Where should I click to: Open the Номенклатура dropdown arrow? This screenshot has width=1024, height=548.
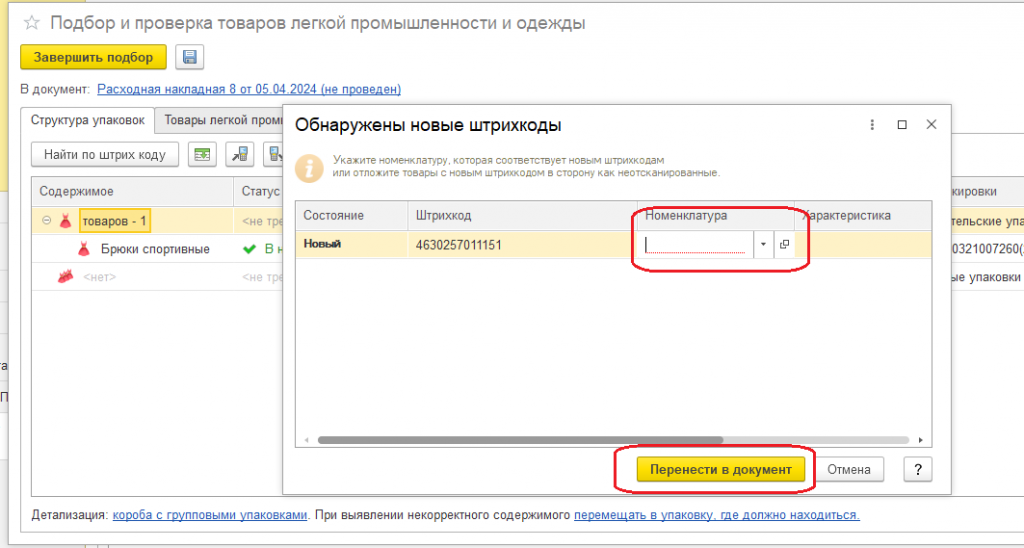point(763,244)
